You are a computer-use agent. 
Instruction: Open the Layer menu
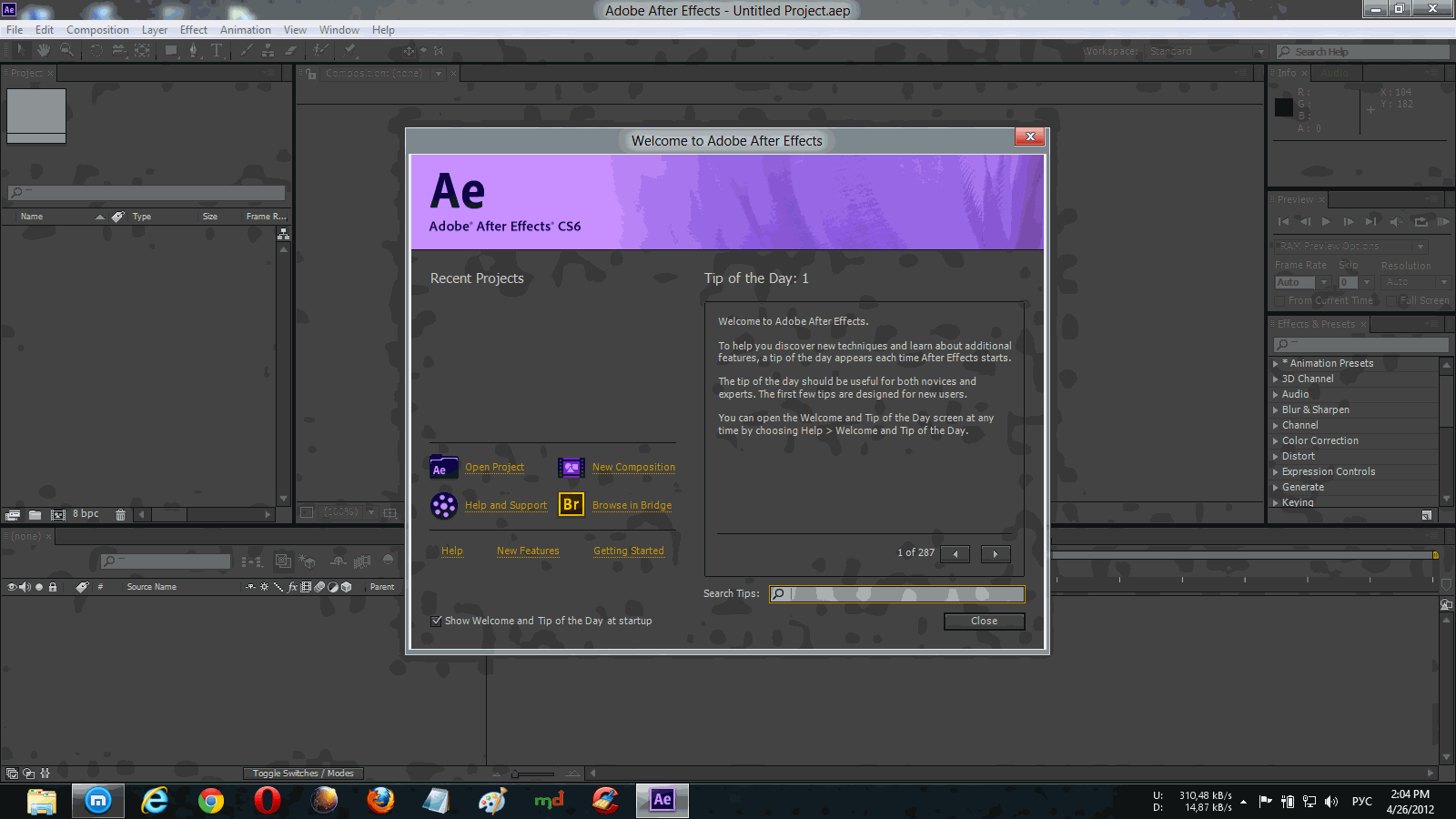click(155, 30)
